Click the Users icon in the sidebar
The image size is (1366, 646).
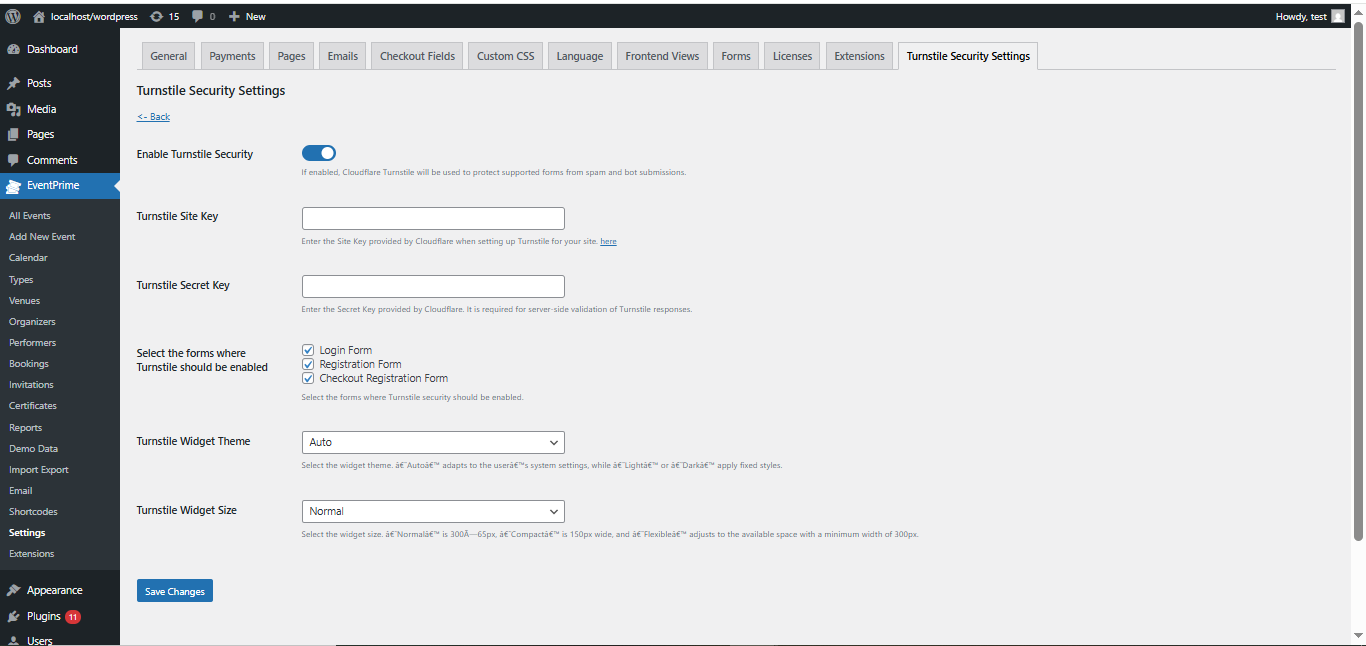(x=13, y=640)
